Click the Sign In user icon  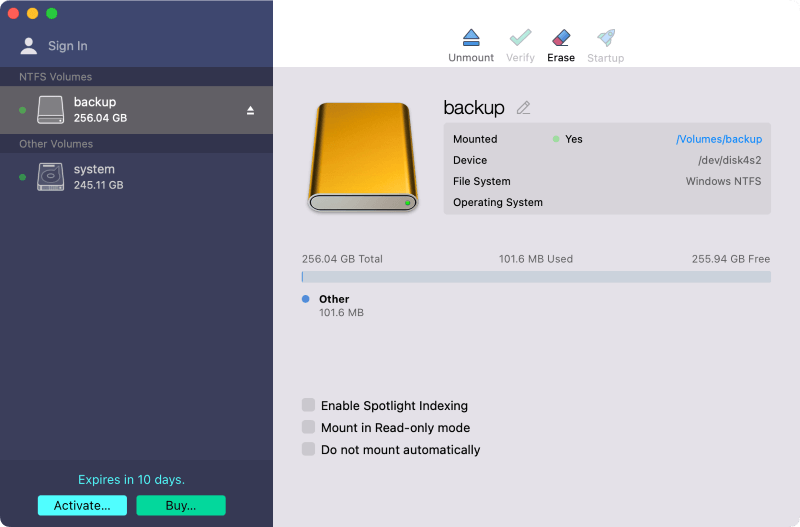pyautogui.click(x=29, y=46)
